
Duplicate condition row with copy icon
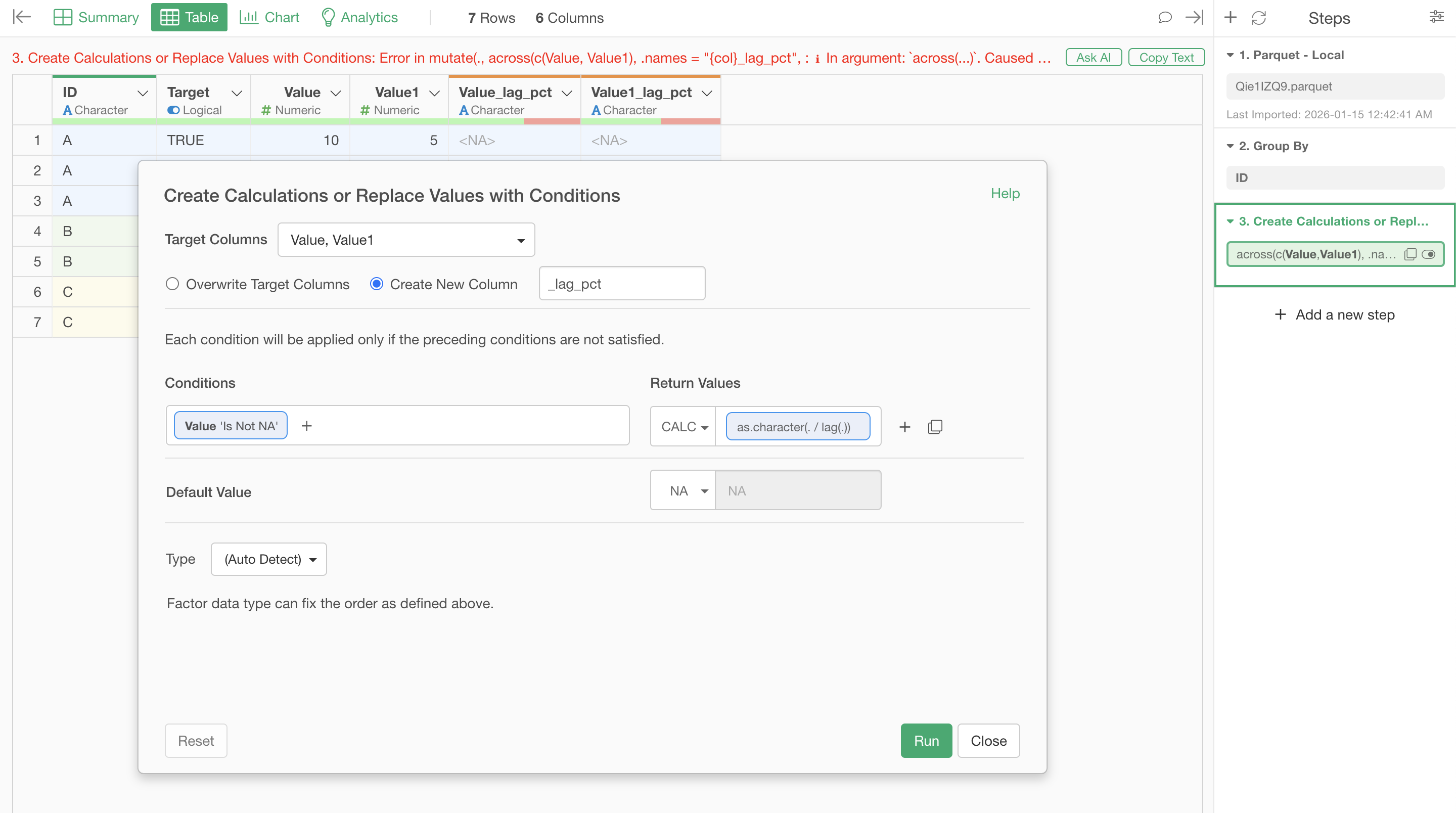click(x=935, y=427)
